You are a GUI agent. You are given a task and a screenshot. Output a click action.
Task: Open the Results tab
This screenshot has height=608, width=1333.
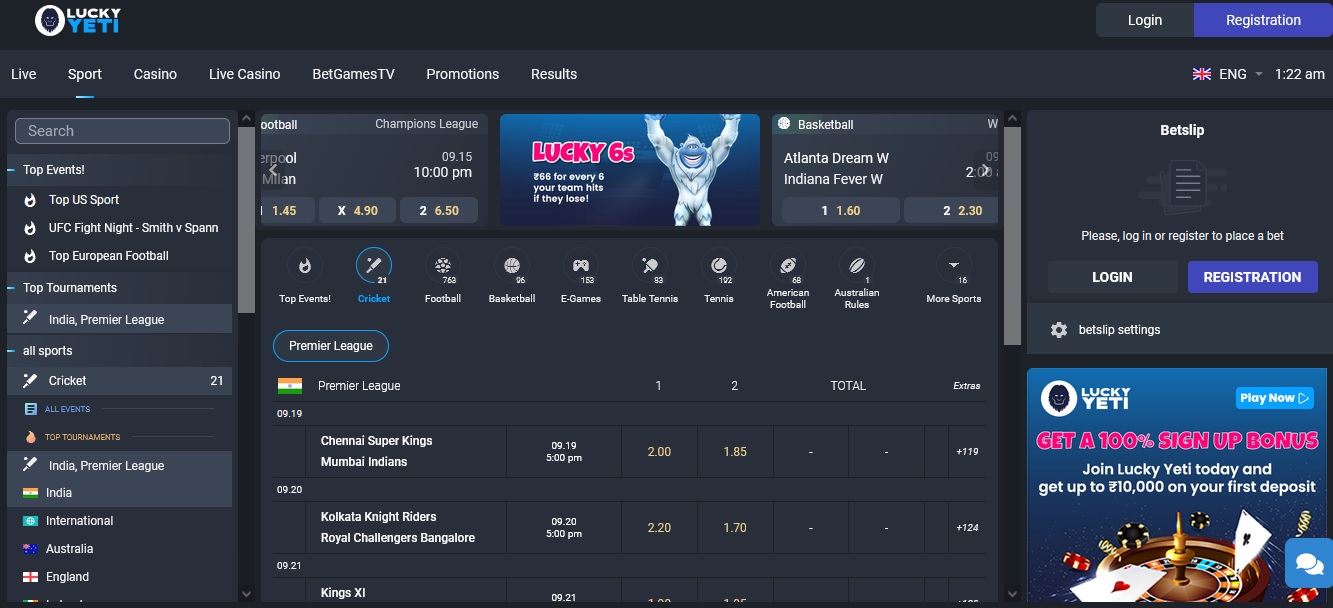554,74
